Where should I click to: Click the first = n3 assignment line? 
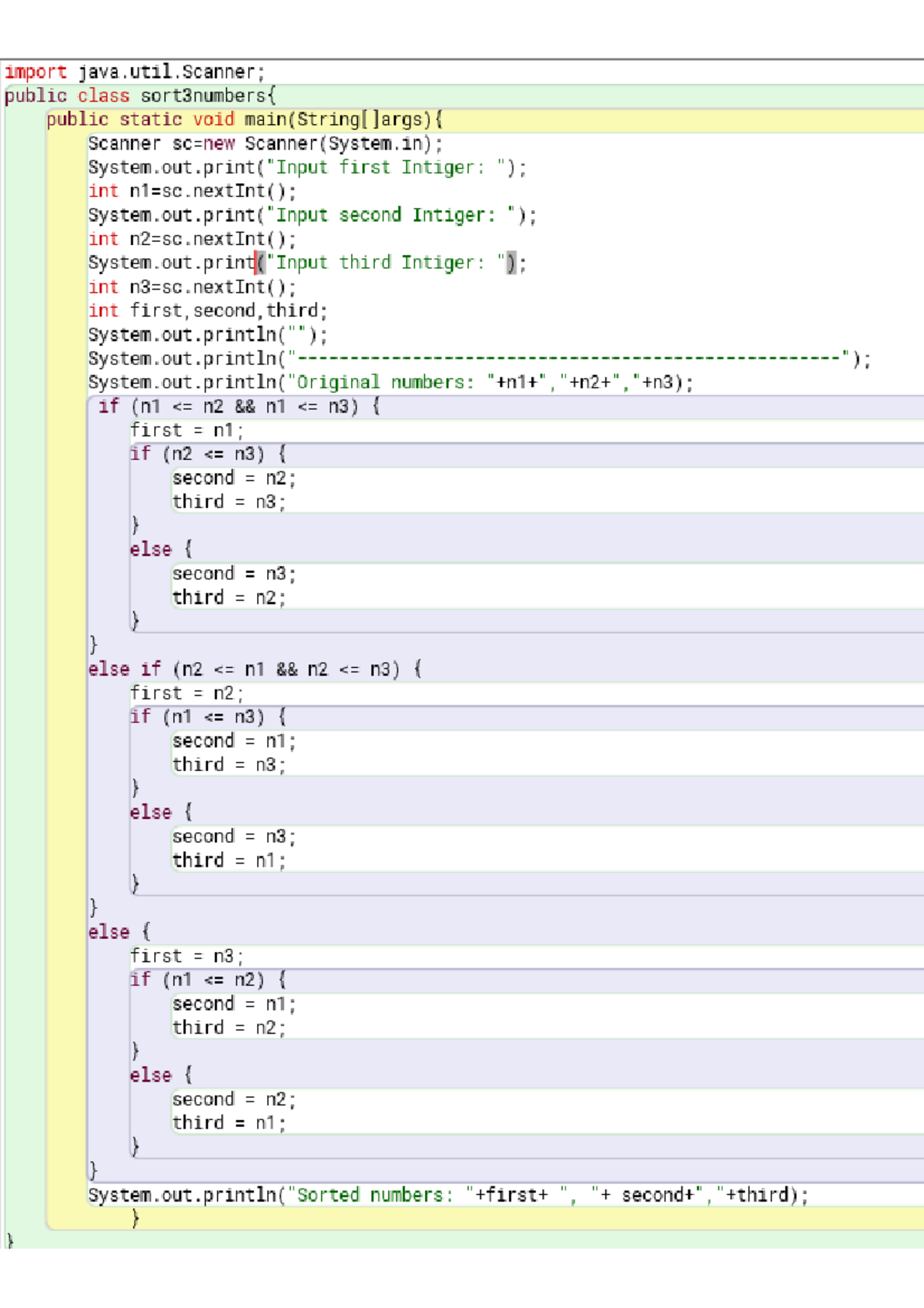point(186,957)
